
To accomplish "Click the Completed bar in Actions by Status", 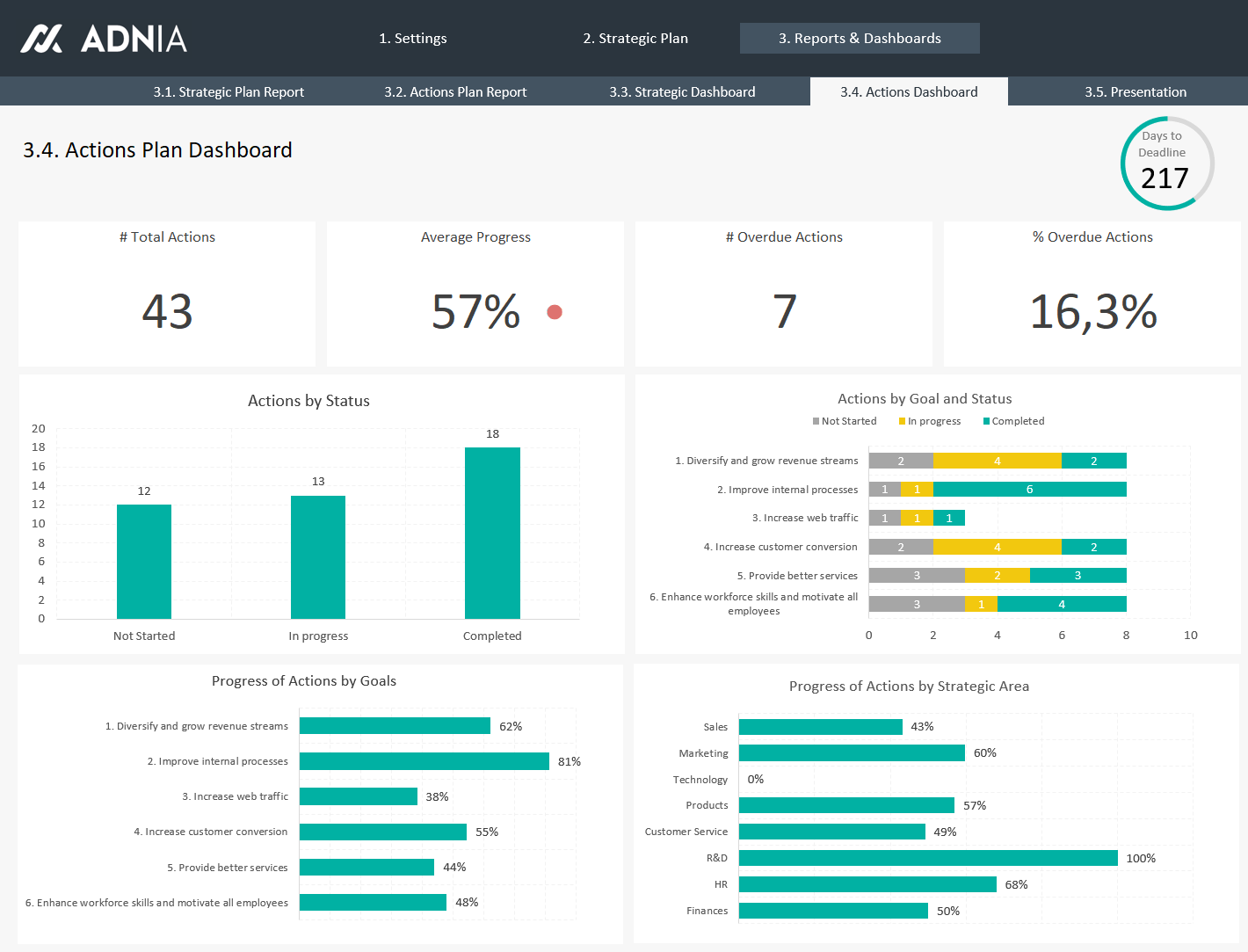I will coord(492,533).
